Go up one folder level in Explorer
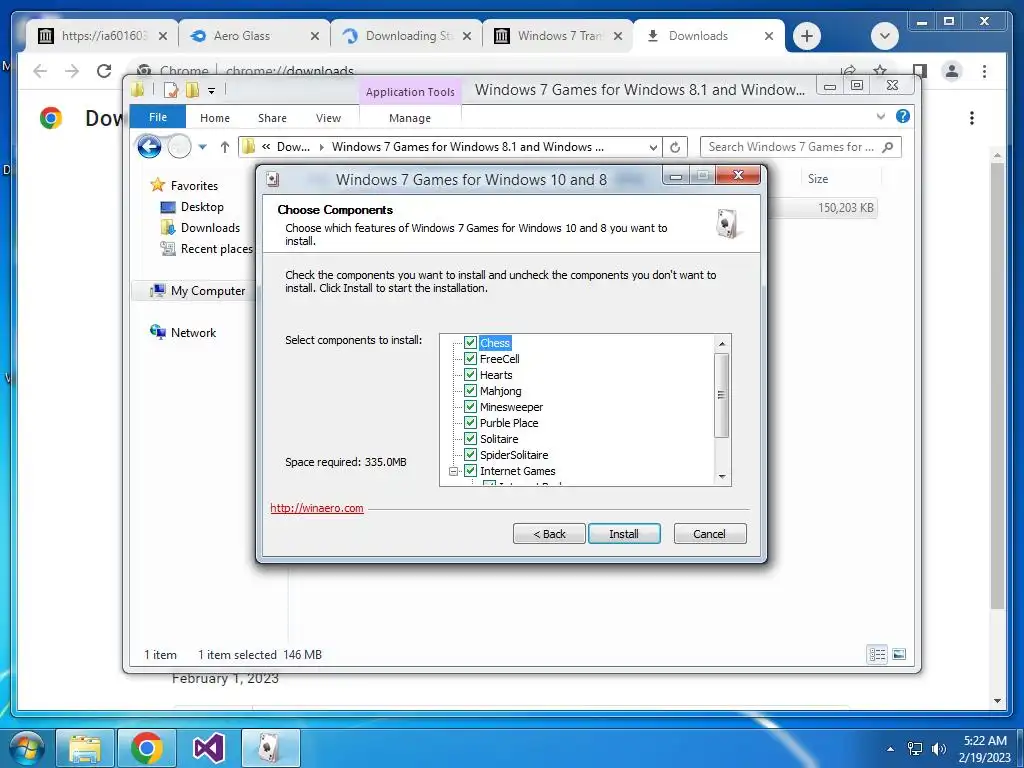The image size is (1024, 768). [x=225, y=147]
